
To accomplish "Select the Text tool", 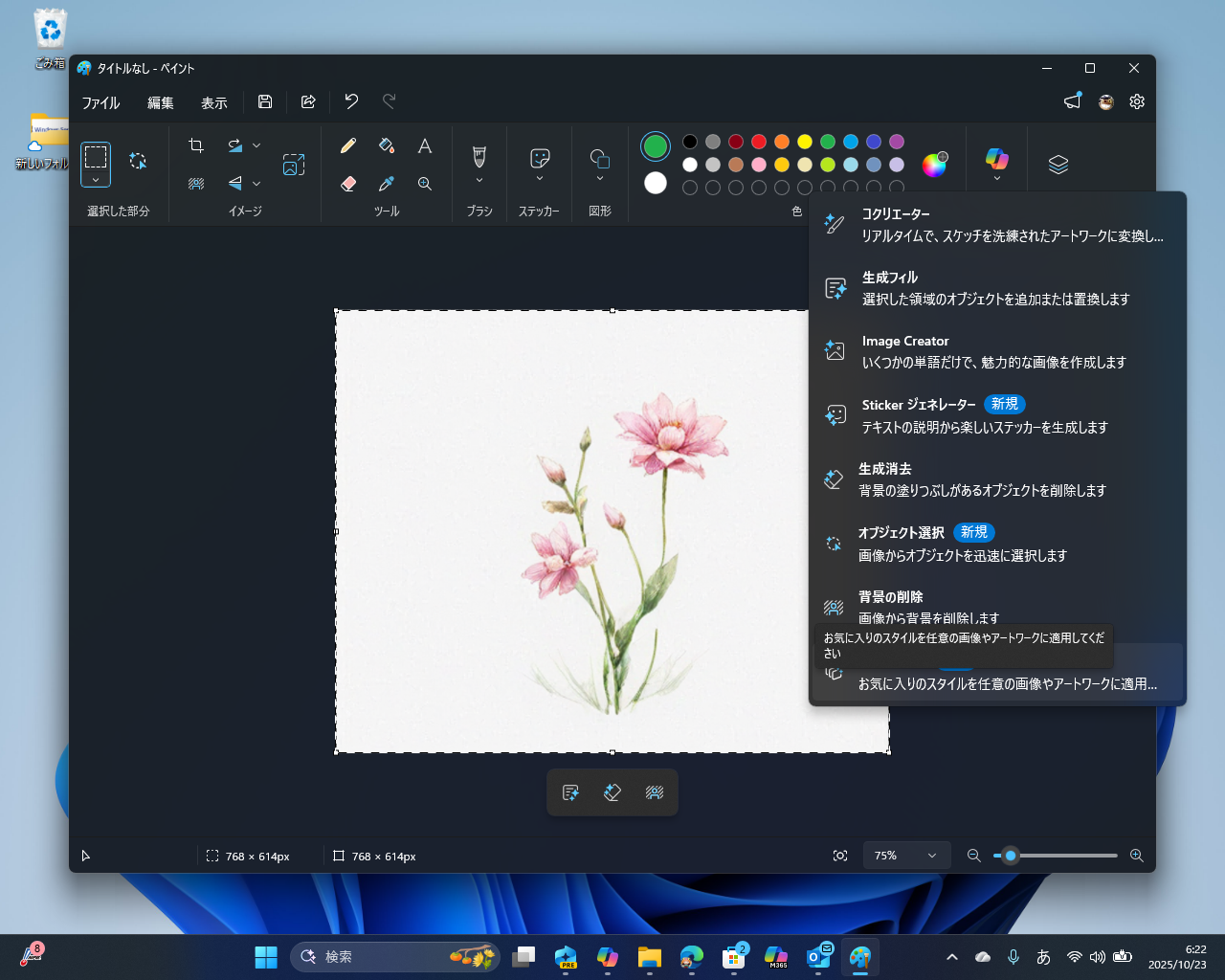I will [x=424, y=145].
